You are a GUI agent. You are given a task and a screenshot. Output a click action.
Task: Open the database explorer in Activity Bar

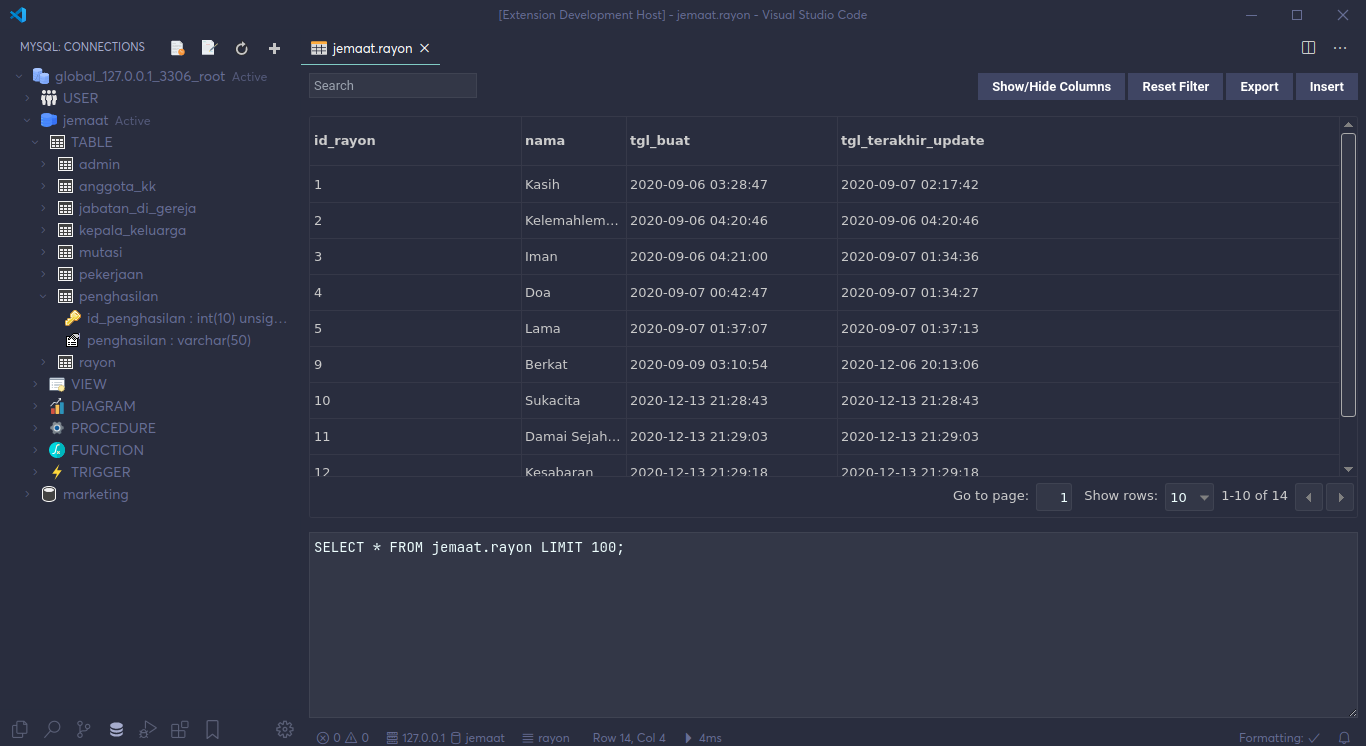[116, 729]
